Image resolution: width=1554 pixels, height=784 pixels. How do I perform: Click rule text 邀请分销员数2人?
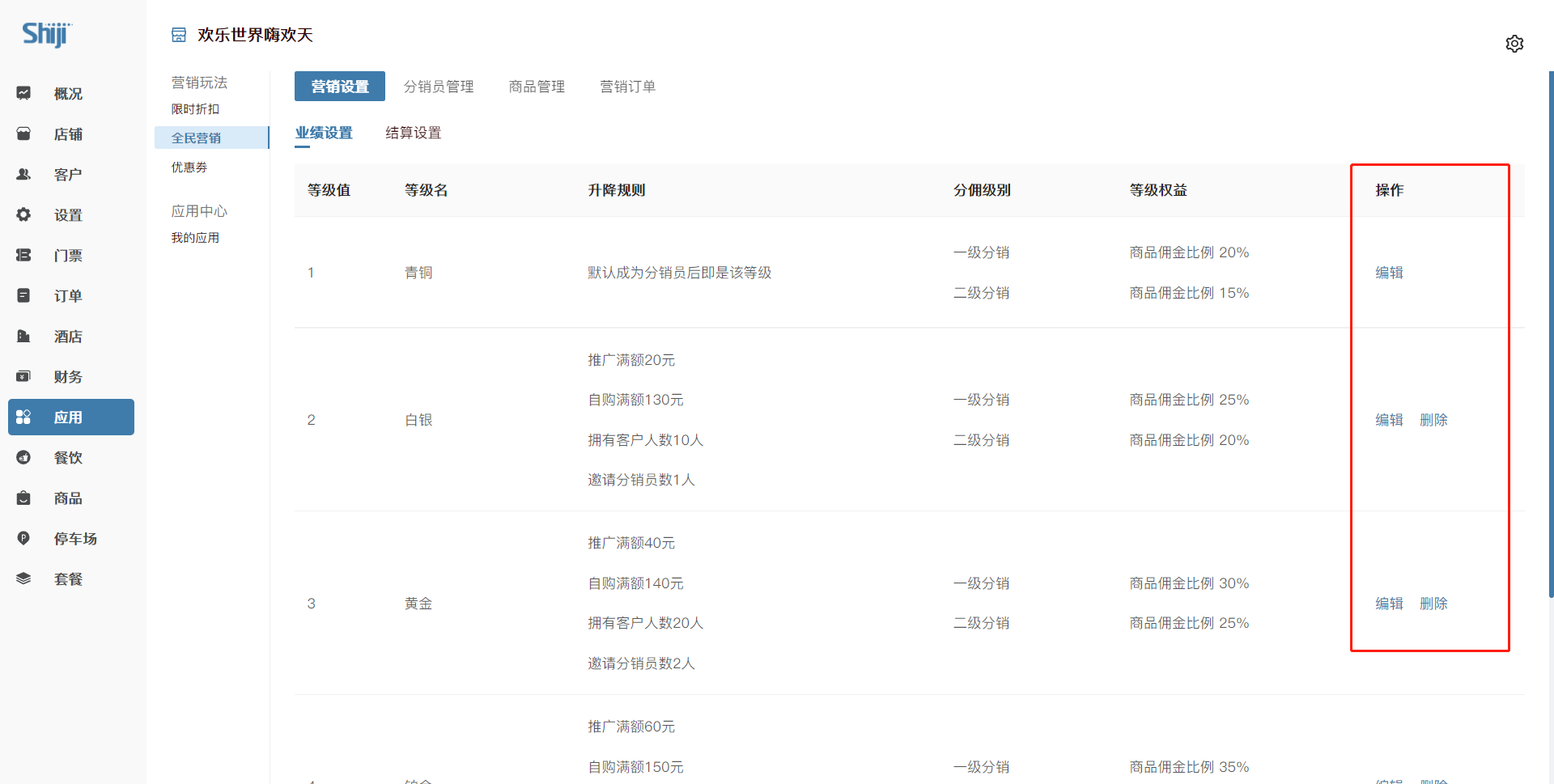tap(641, 663)
